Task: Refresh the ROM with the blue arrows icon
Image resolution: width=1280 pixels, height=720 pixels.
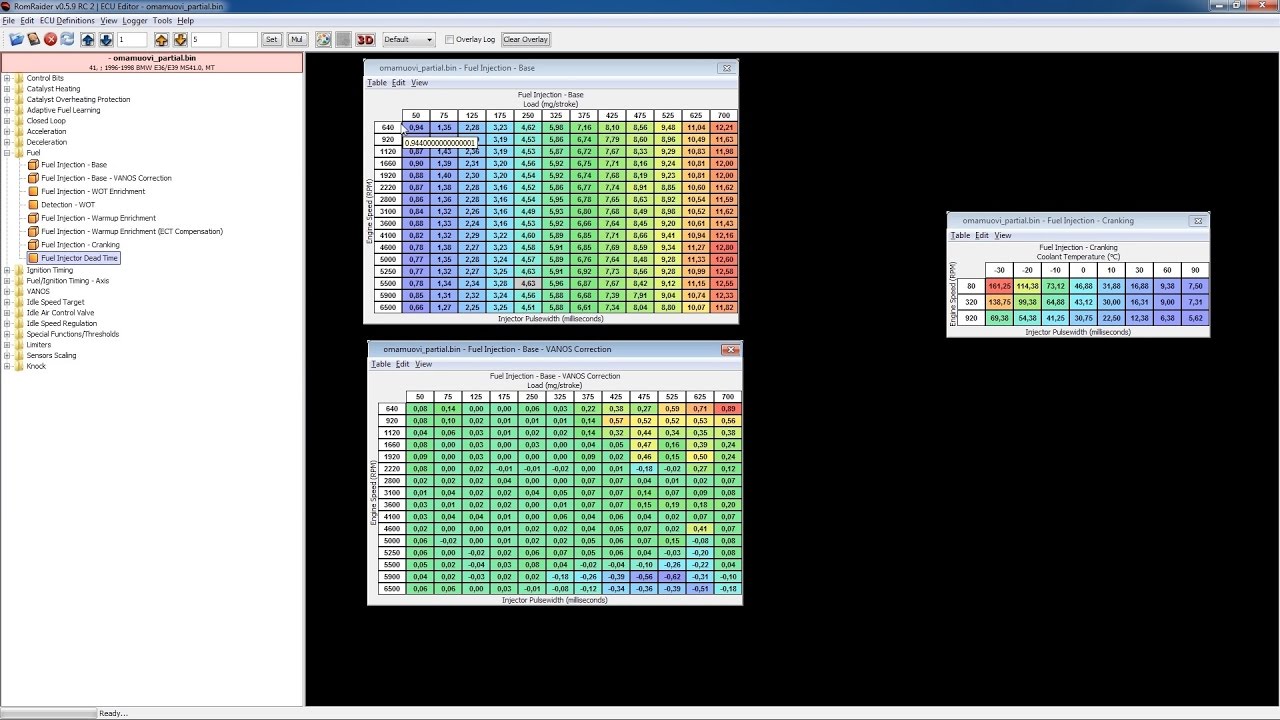Action: coord(67,39)
